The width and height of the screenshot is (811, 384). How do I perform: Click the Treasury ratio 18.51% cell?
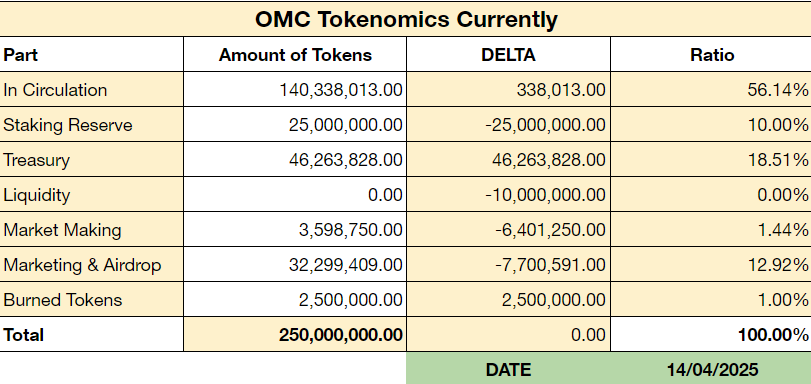coord(711,159)
